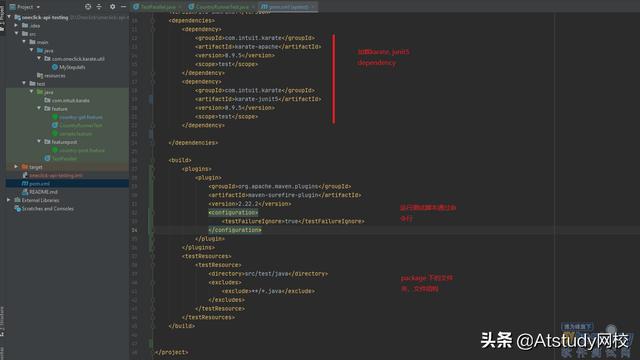Click the maven-surefire-plugin artifactId line
640x360 pixels.
pyautogui.click(x=284, y=195)
